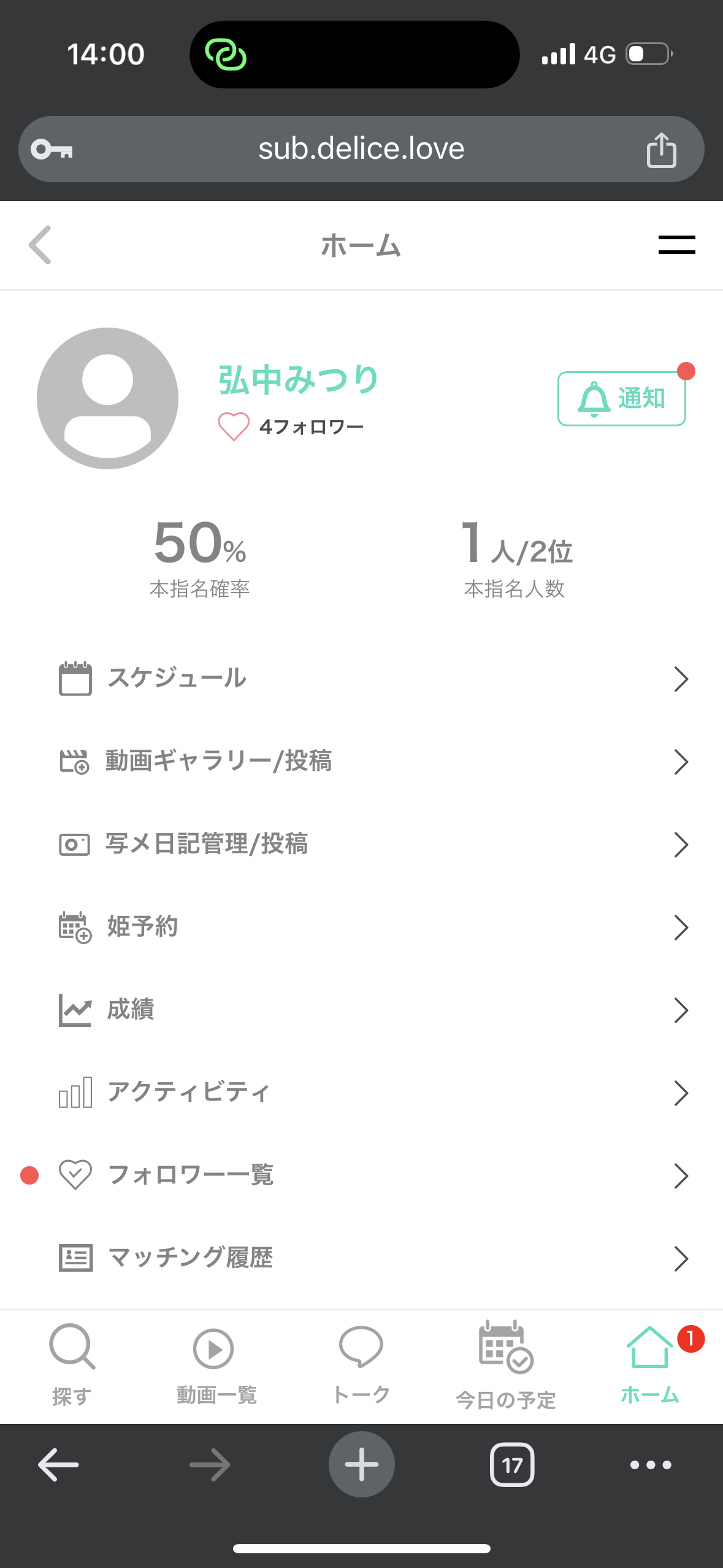This screenshot has height=1568, width=723.
Task: Expand 動画ギャラリー/投稿 with its chevron
Action: point(681,762)
